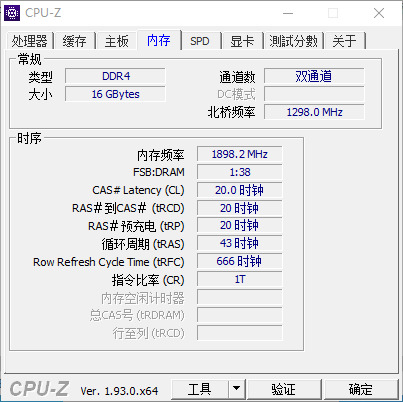Open the 主板 tab
This screenshot has width=403, height=402.
click(116, 41)
